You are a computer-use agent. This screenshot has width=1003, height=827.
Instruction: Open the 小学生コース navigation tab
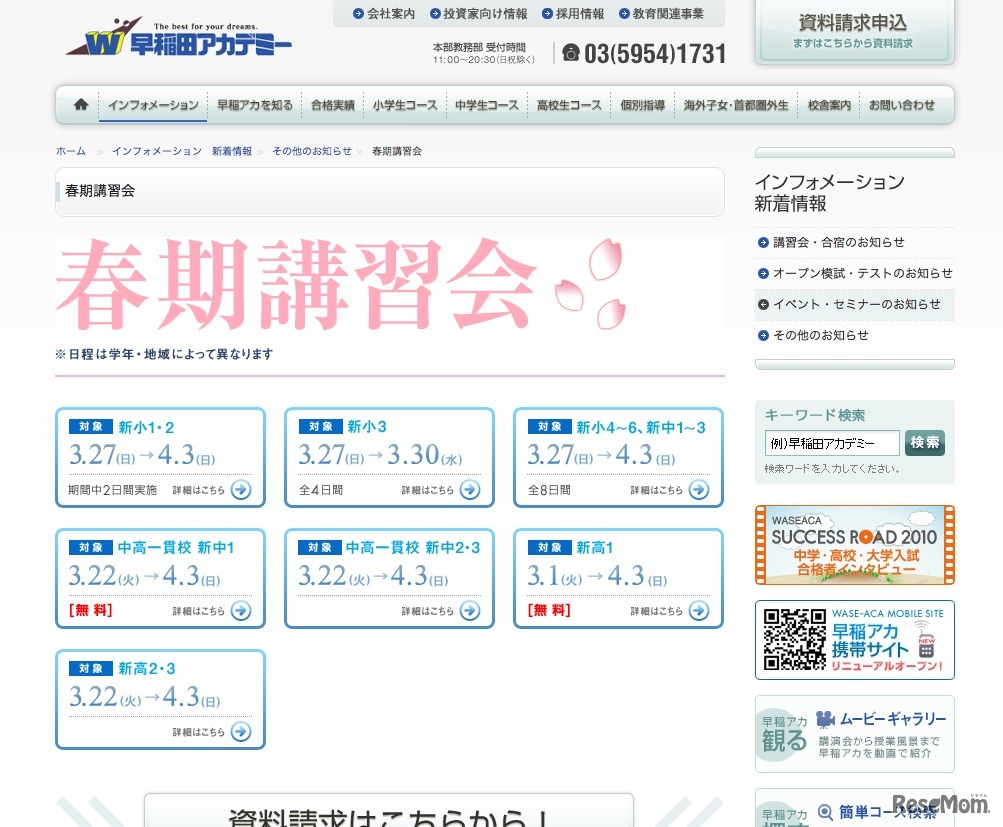point(405,105)
